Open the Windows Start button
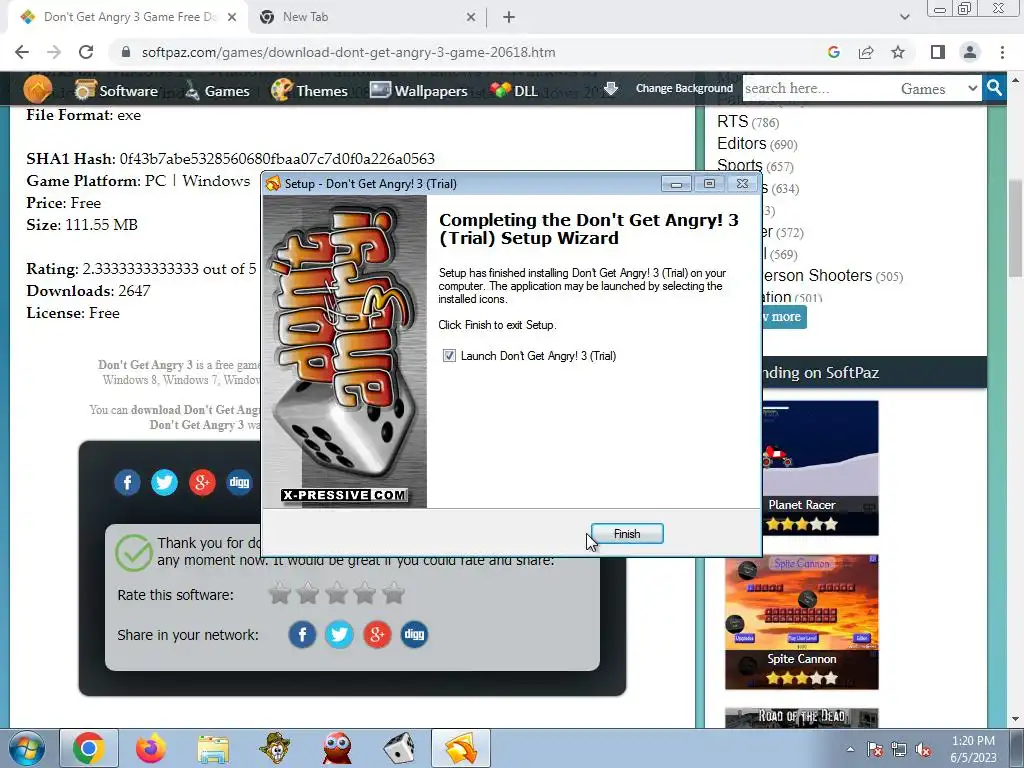The image size is (1024, 768). [27, 748]
